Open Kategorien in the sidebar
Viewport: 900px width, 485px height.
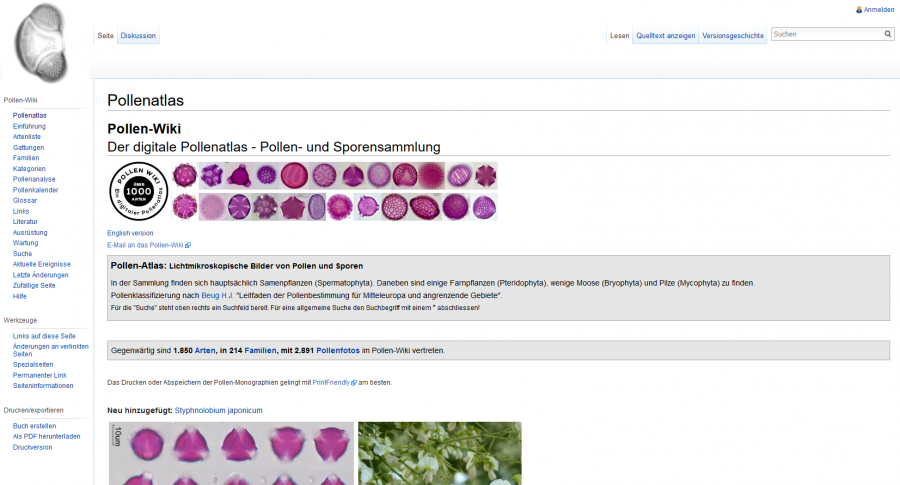pos(29,169)
